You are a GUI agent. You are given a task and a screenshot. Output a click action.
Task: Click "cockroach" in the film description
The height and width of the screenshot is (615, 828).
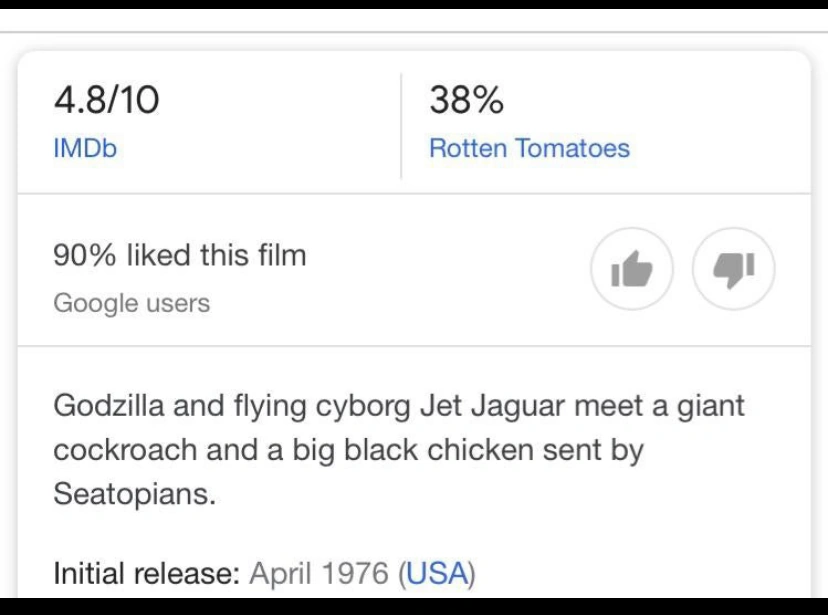[125, 450]
